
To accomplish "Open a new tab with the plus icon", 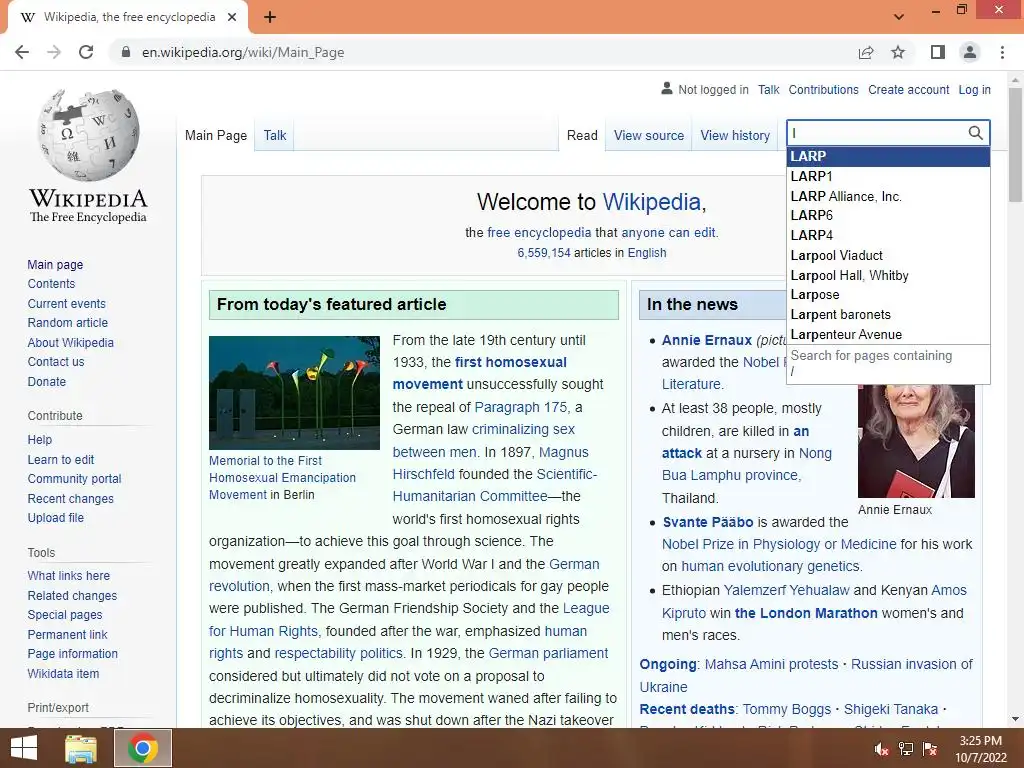I will coord(270,18).
